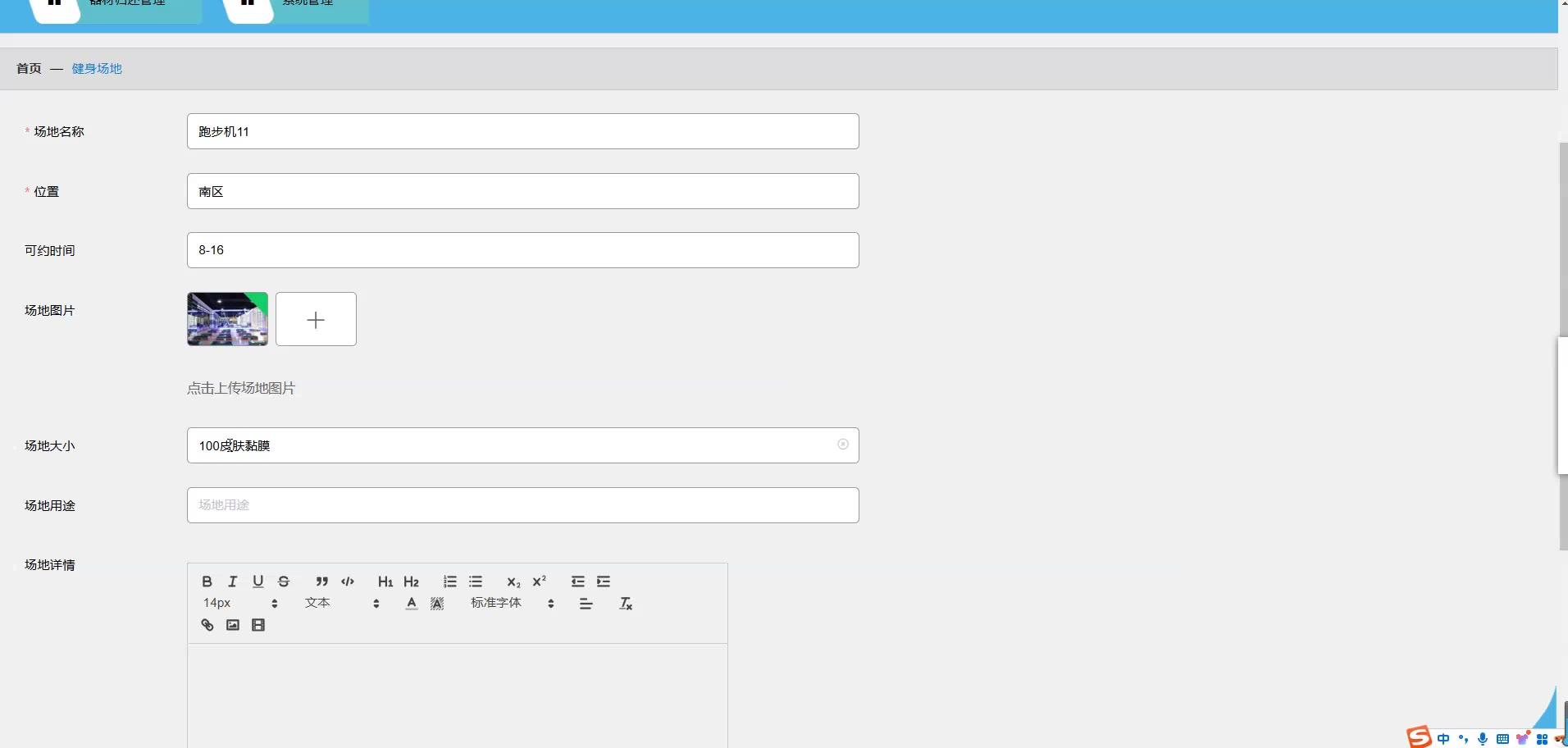Insert image into 场地详情 editor
This screenshot has width=1568, height=748.
coord(233,625)
